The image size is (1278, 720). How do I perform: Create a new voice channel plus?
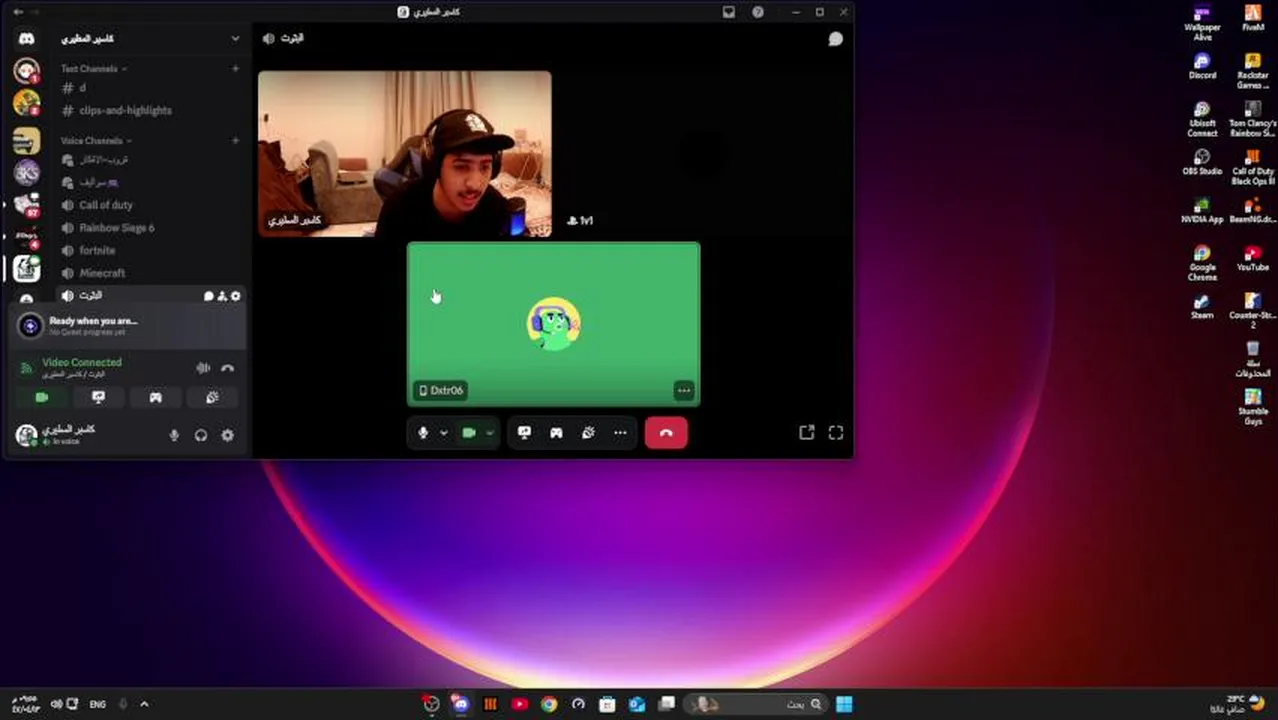235,141
